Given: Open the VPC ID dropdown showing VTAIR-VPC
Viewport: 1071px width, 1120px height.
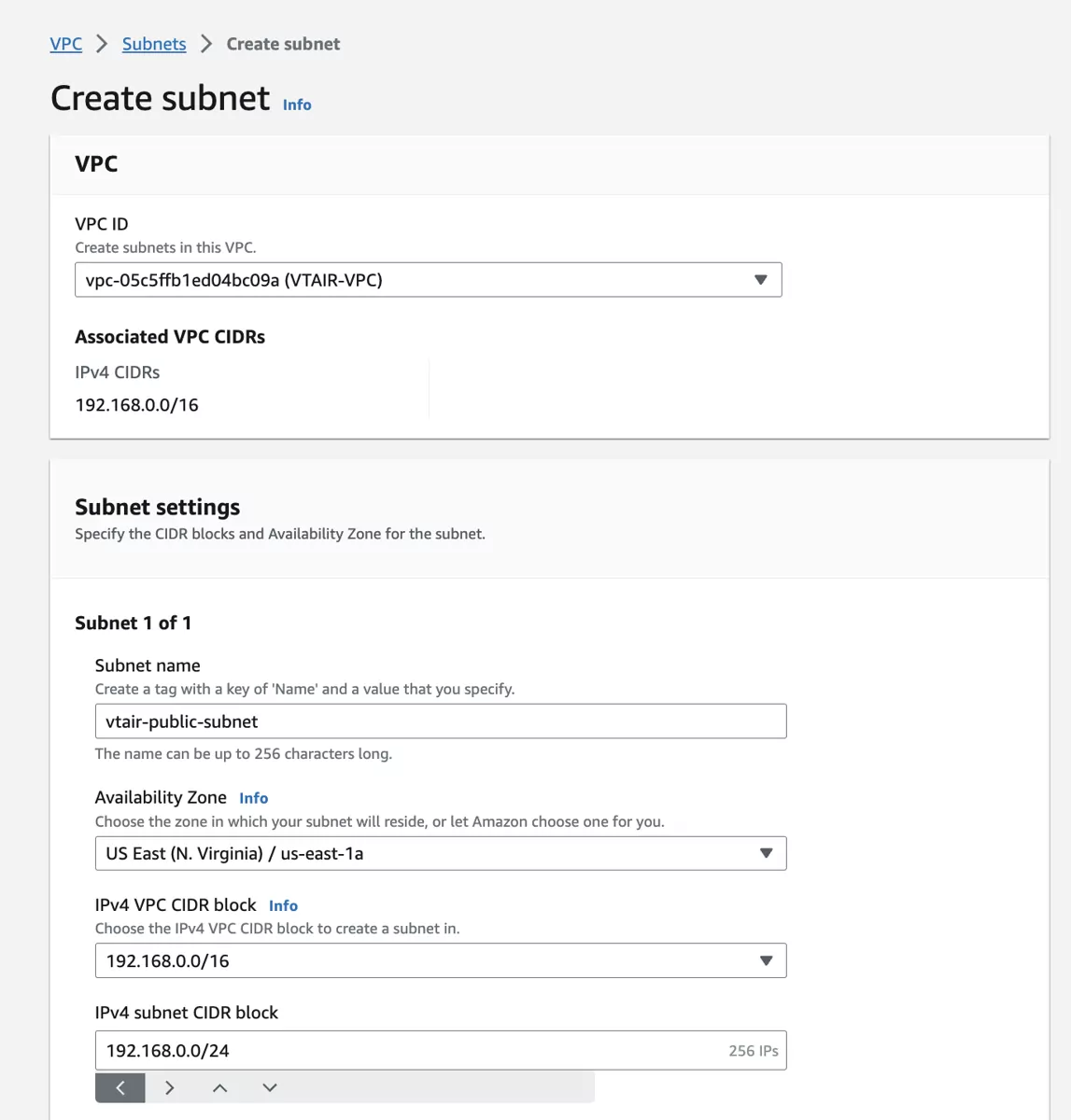Looking at the screenshot, I should coord(428,279).
